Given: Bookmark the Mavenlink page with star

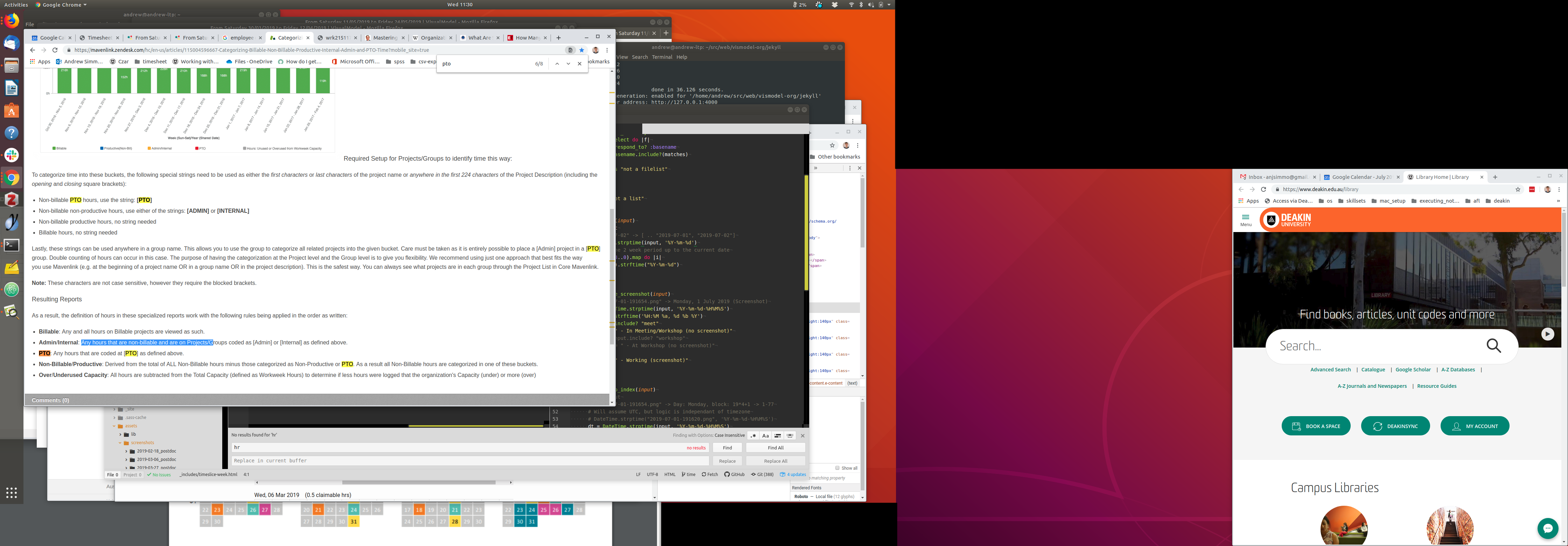Looking at the screenshot, I should [x=582, y=50].
